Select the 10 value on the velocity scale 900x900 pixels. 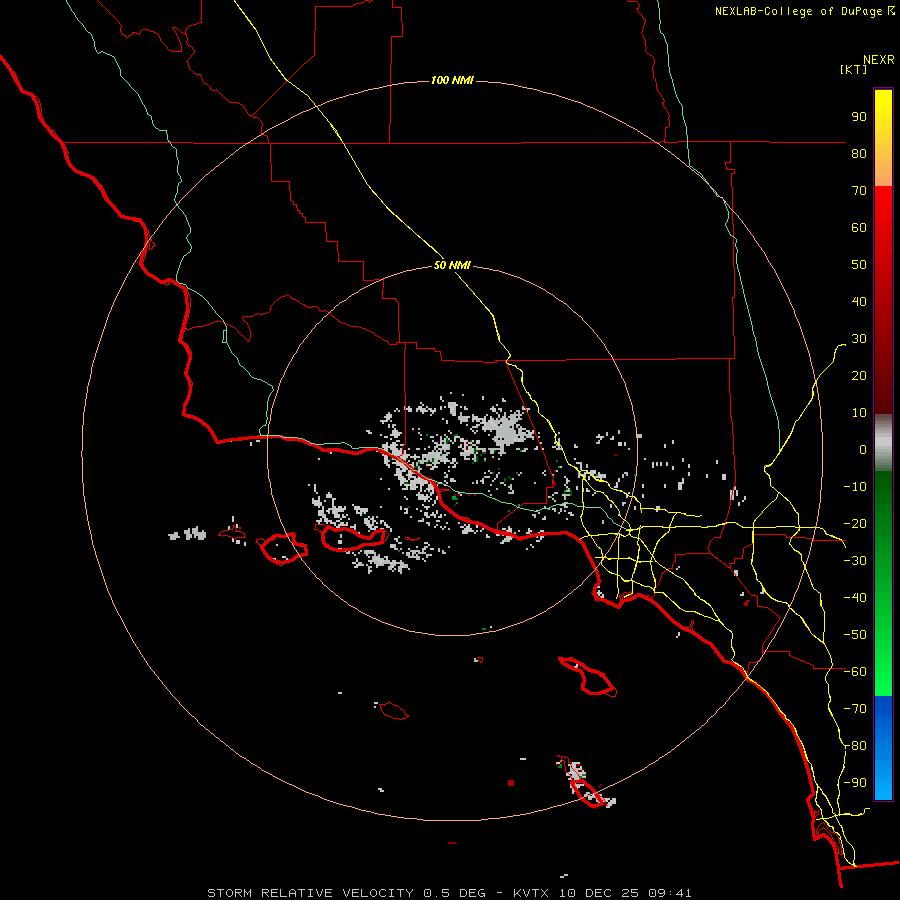[x=859, y=413]
